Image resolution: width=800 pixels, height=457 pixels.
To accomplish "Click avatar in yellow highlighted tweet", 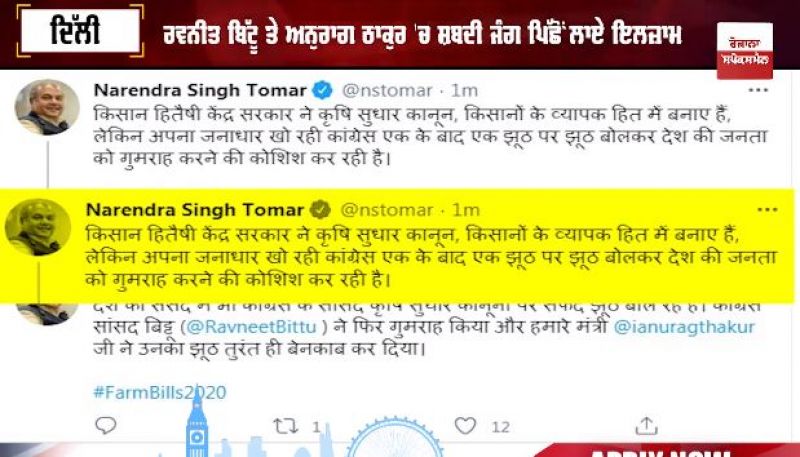I will click(x=38, y=227).
